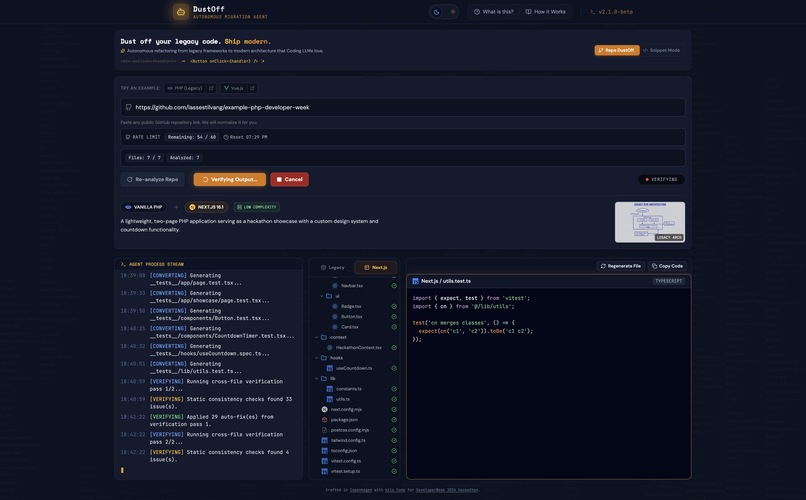Image resolution: width=806 pixels, height=500 pixels.
Task: Open next.config.mjs file
Action: tap(346, 410)
